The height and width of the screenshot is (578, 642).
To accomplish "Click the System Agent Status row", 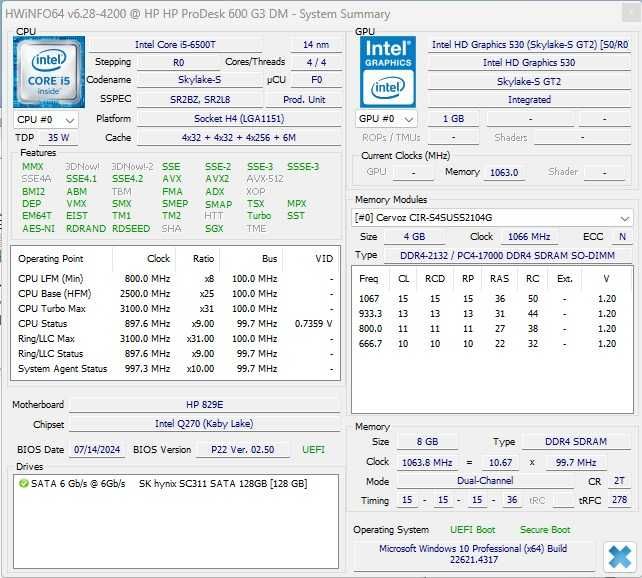I will click(176, 369).
